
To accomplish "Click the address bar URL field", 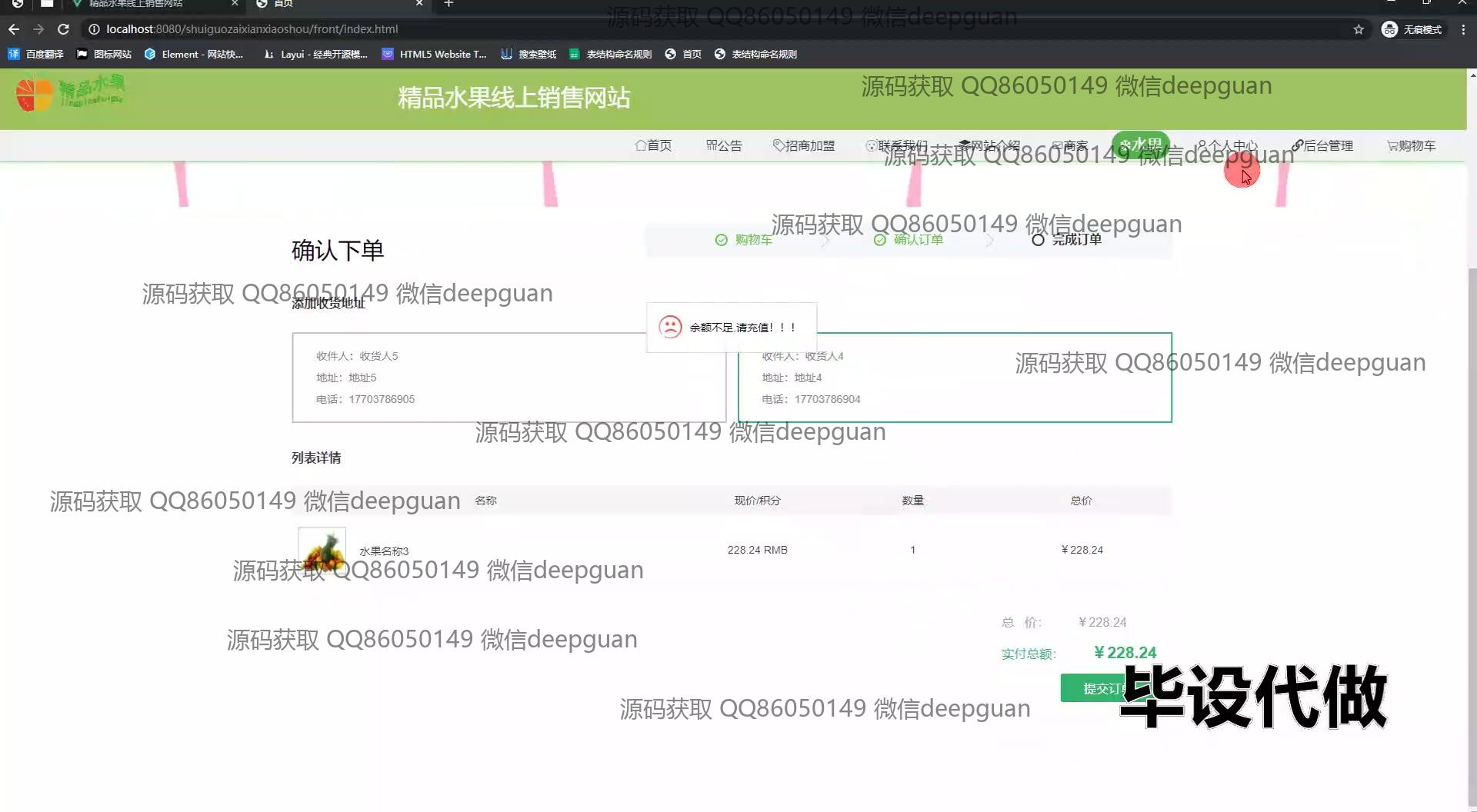I will pyautogui.click(x=715, y=29).
